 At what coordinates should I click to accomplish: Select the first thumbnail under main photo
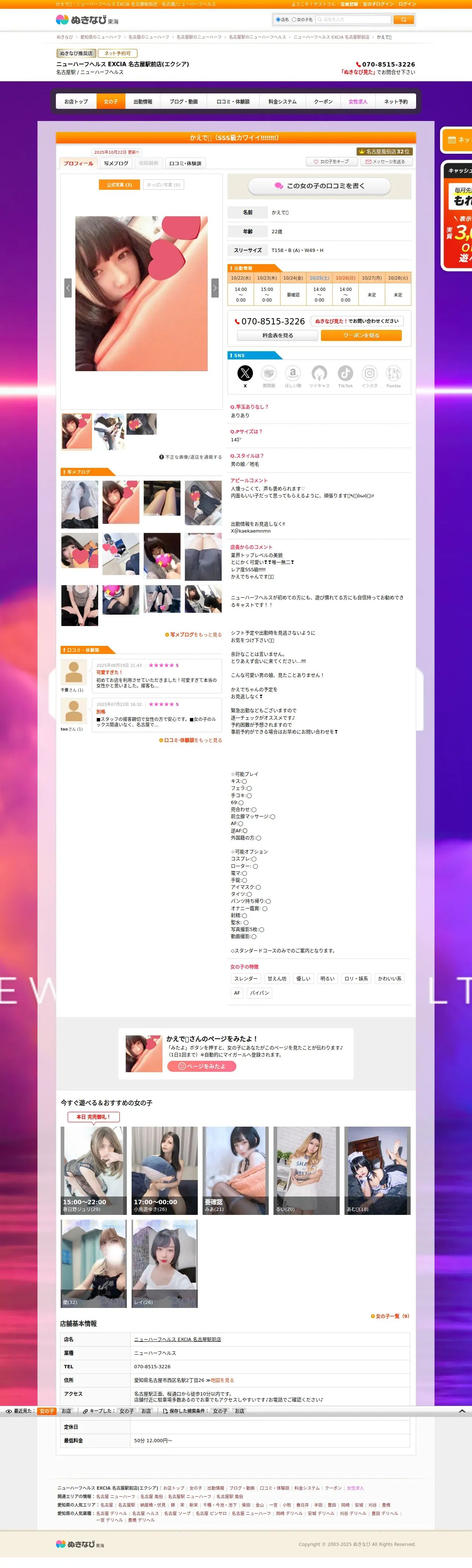[x=76, y=431]
